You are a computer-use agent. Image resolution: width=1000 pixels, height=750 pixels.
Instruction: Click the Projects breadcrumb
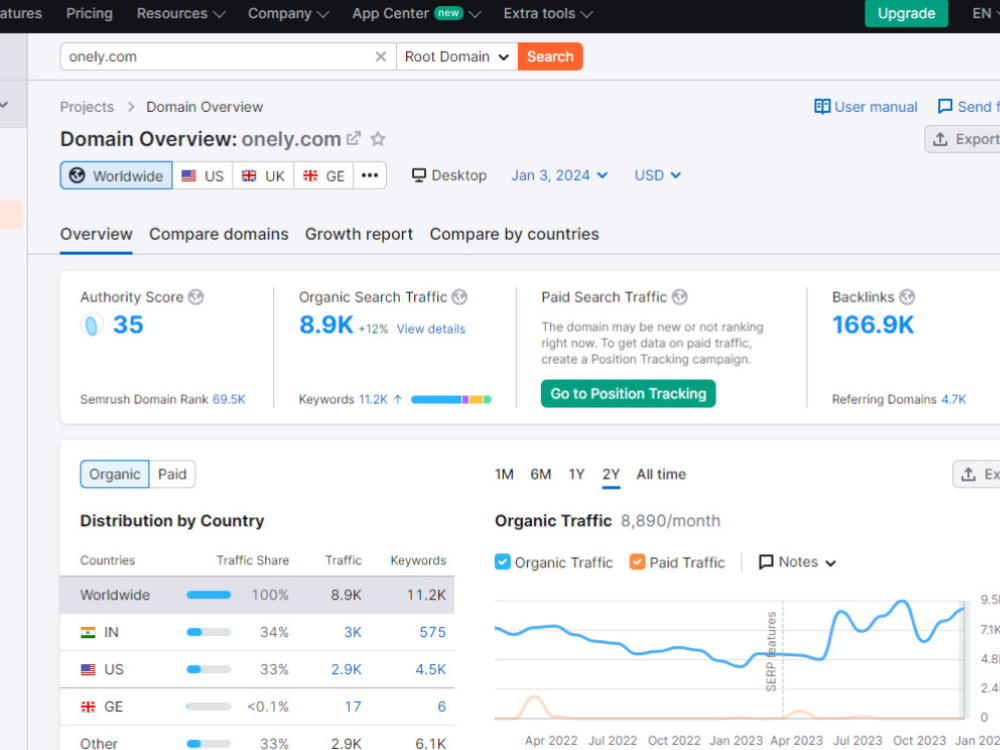87,107
